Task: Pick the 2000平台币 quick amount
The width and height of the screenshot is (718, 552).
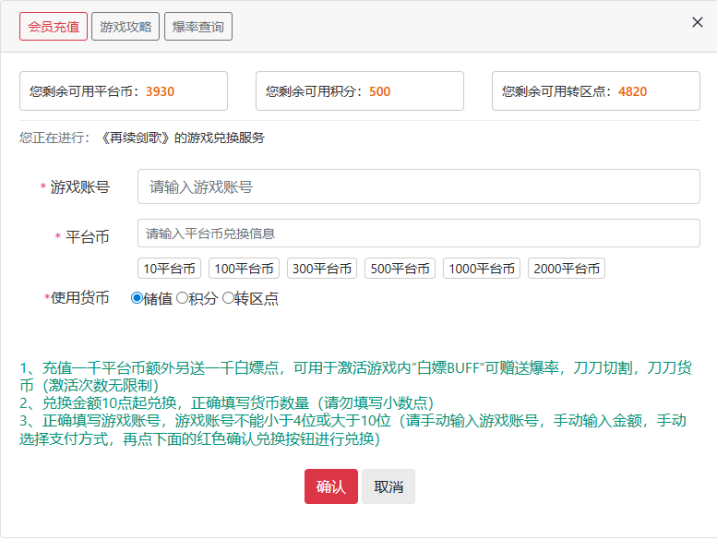Action: (567, 269)
